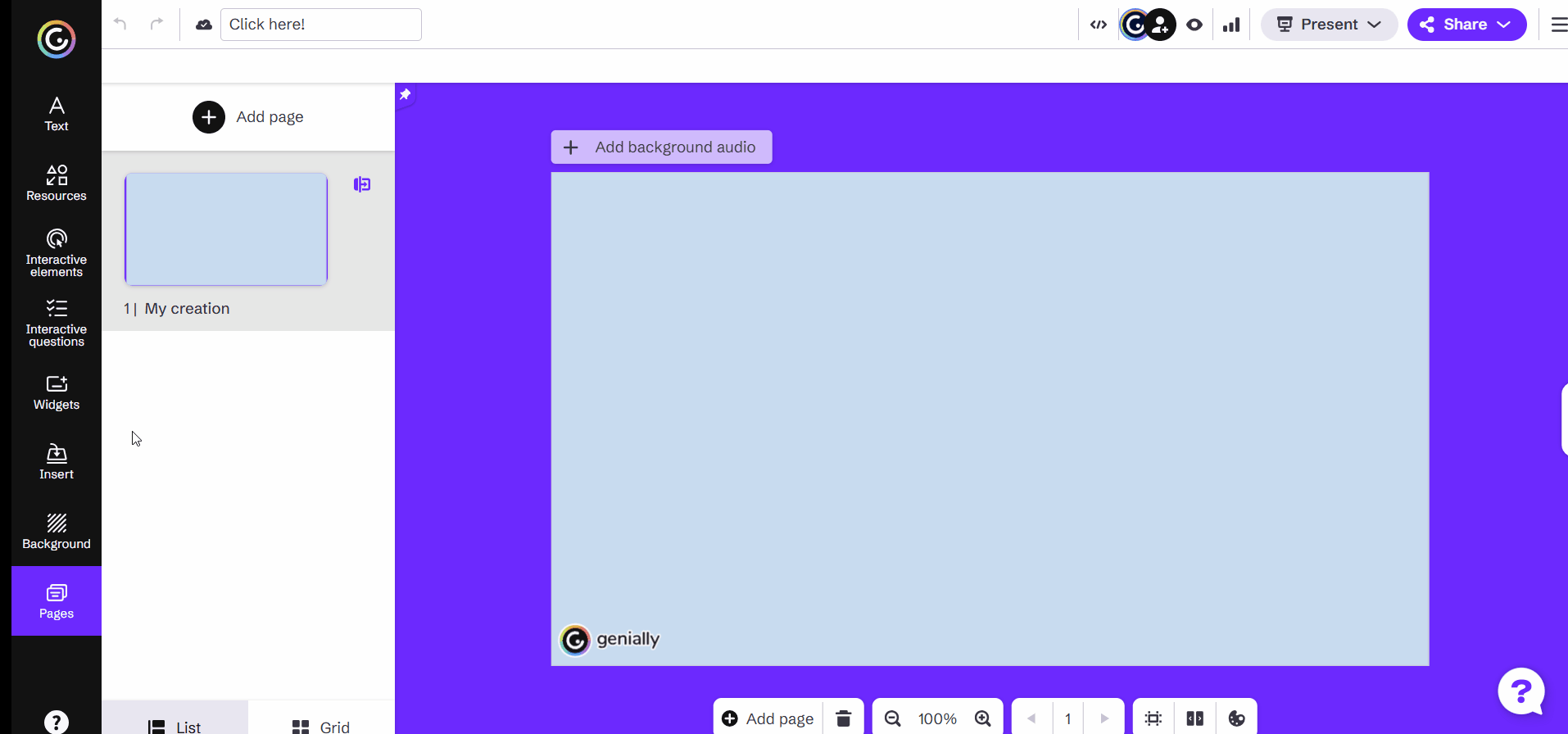This screenshot has height=734, width=1568.
Task: Click the undo arrow icon
Action: point(120,24)
